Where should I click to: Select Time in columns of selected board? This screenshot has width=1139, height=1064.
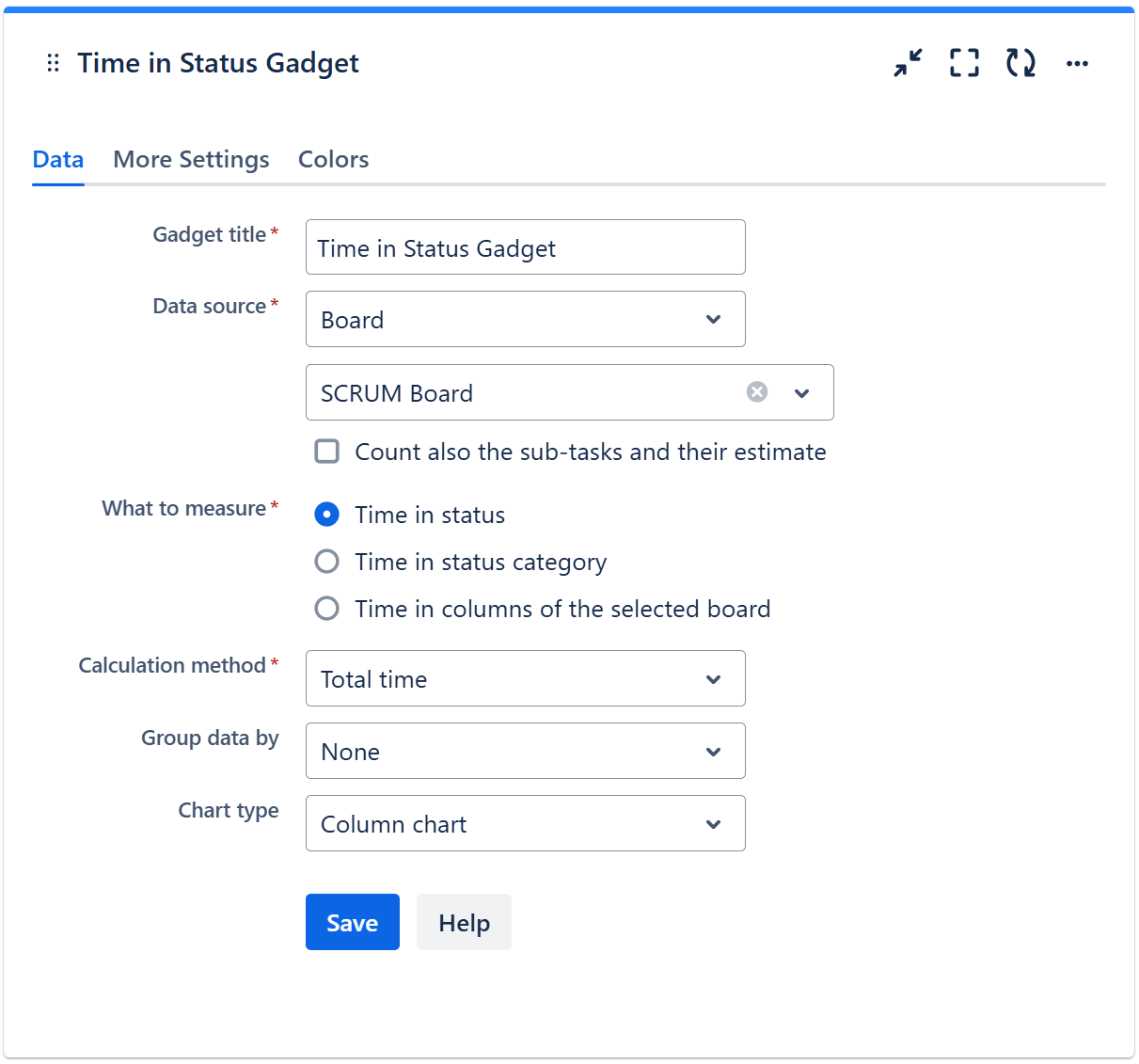tap(327, 609)
